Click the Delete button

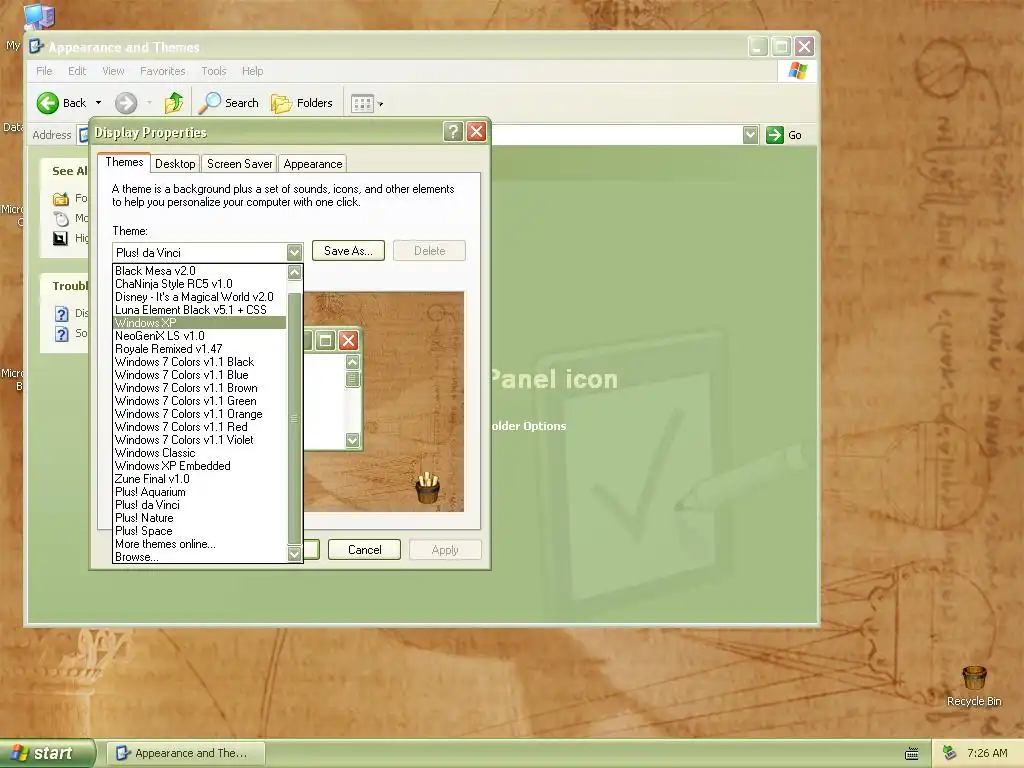tap(429, 251)
